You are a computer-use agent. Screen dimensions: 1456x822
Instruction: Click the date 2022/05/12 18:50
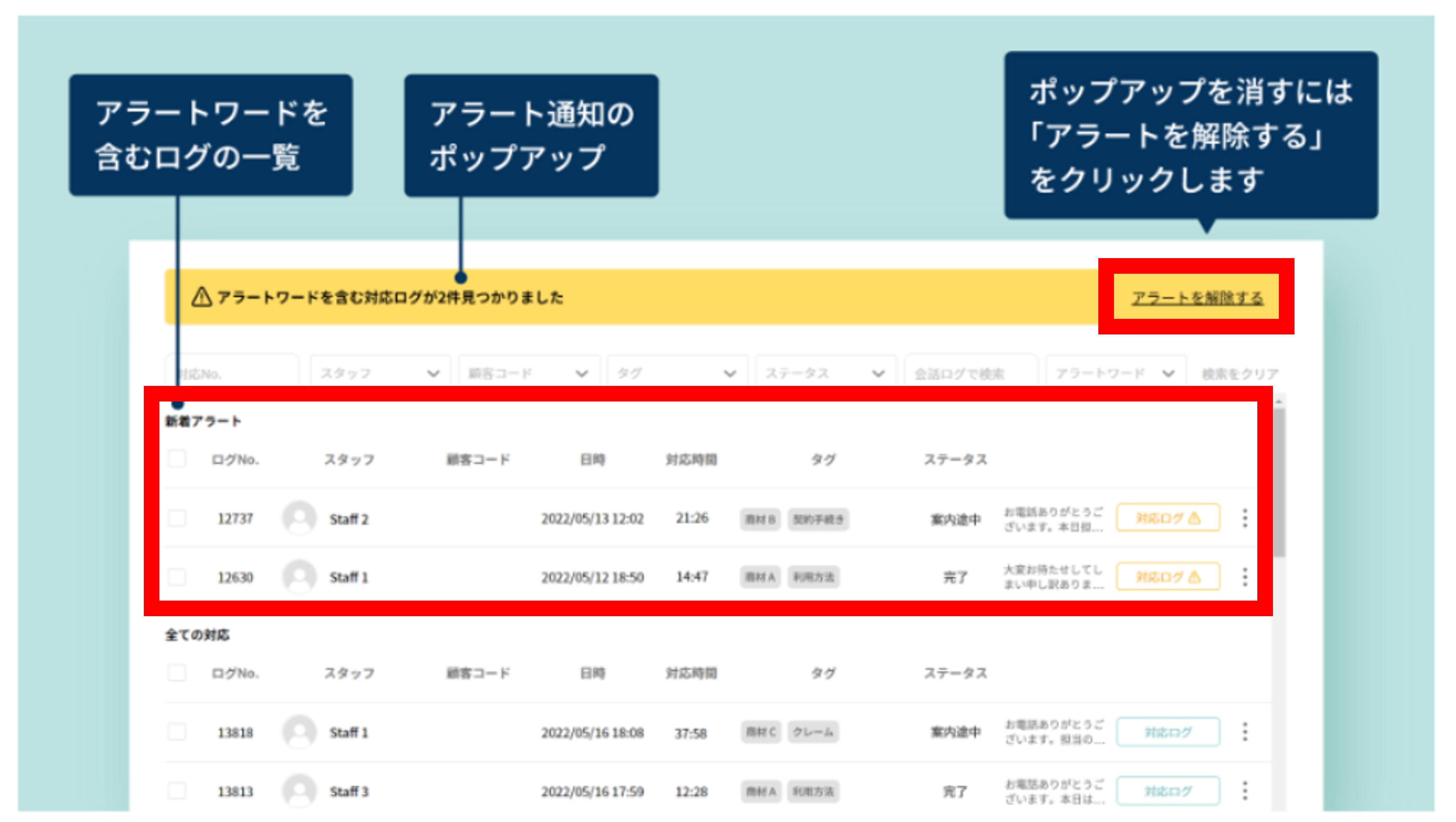pyautogui.click(x=592, y=577)
